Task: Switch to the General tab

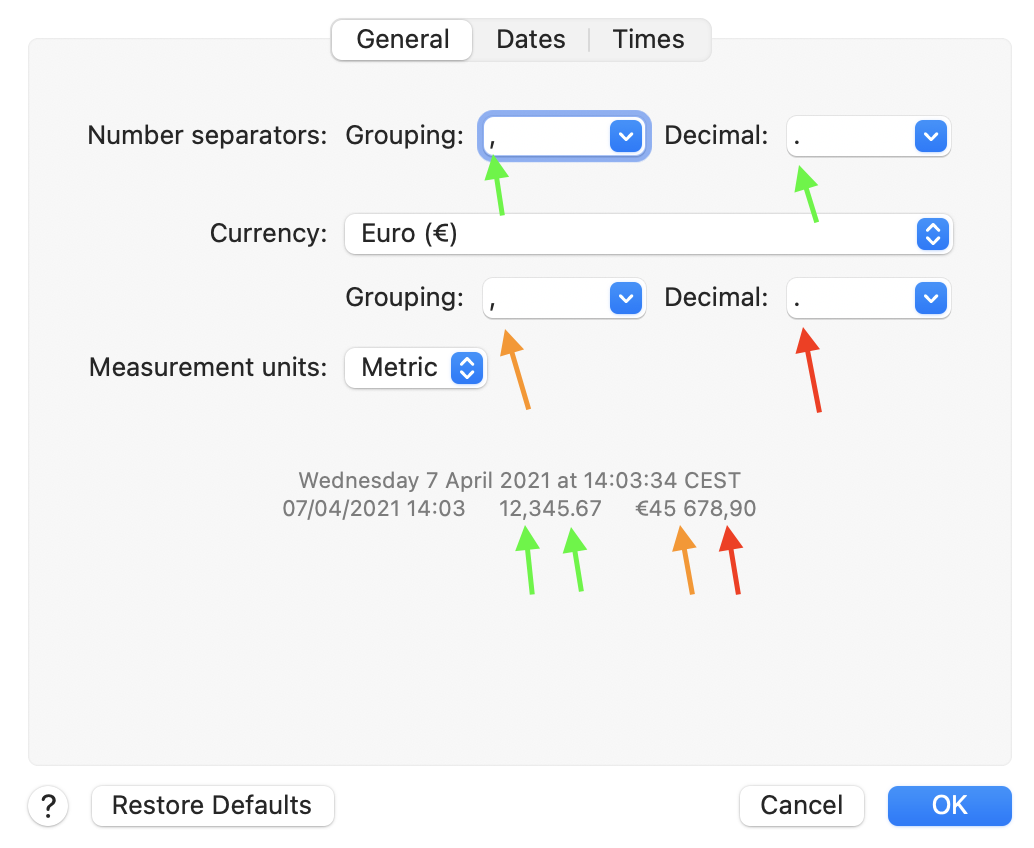Action: pos(402,40)
